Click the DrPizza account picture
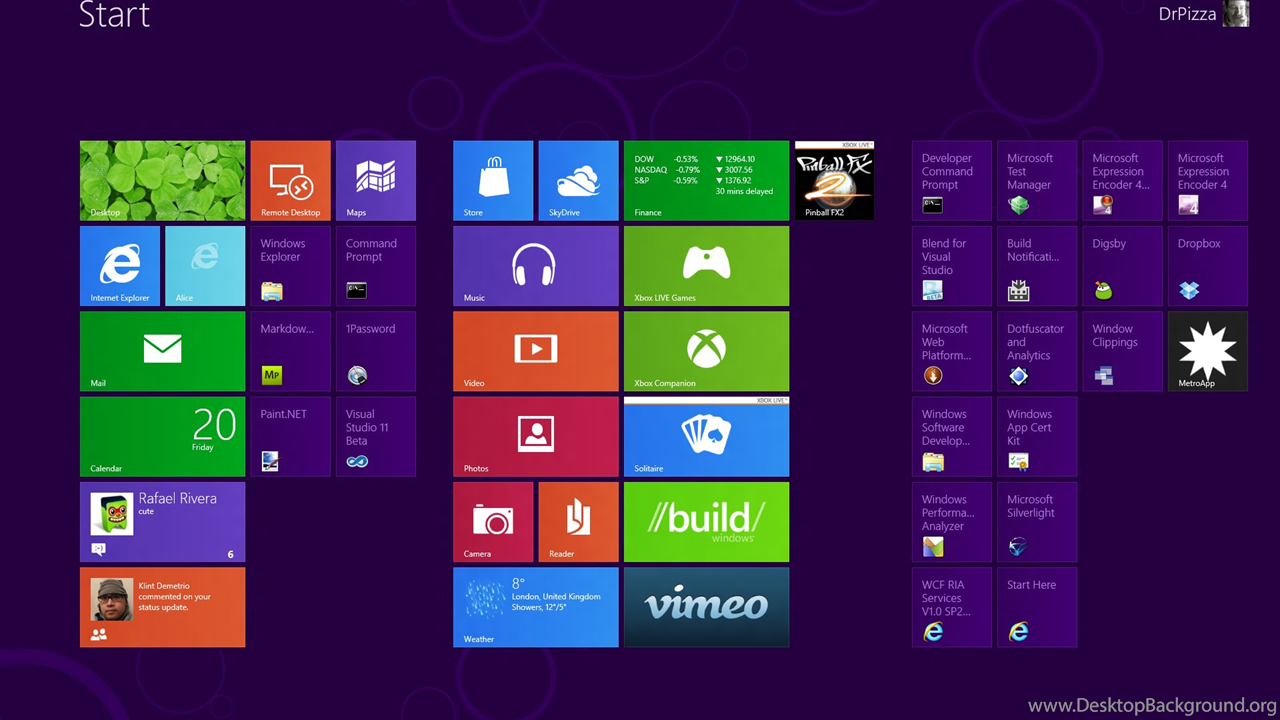This screenshot has height=720, width=1280. click(1236, 13)
